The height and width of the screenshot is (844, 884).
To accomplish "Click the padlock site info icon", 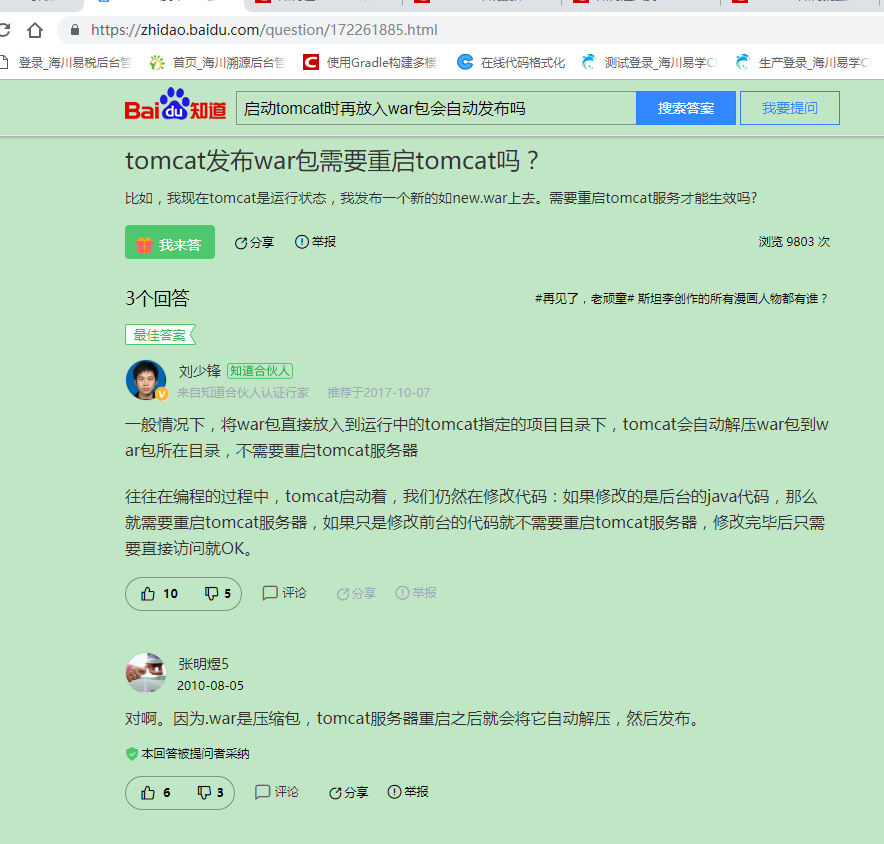I will click(74, 30).
